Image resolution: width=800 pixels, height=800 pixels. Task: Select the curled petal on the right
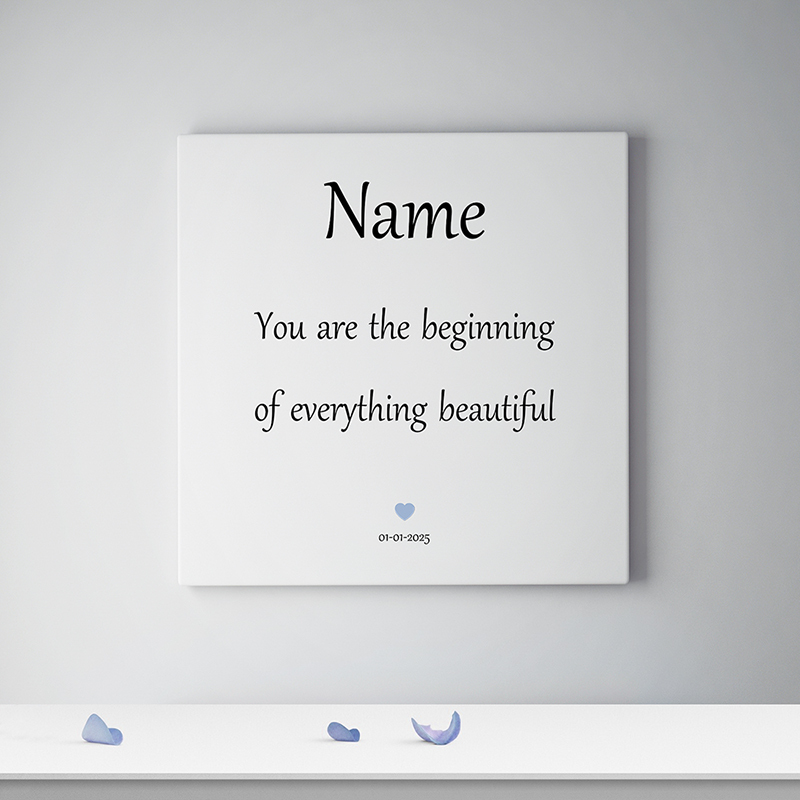click(437, 730)
